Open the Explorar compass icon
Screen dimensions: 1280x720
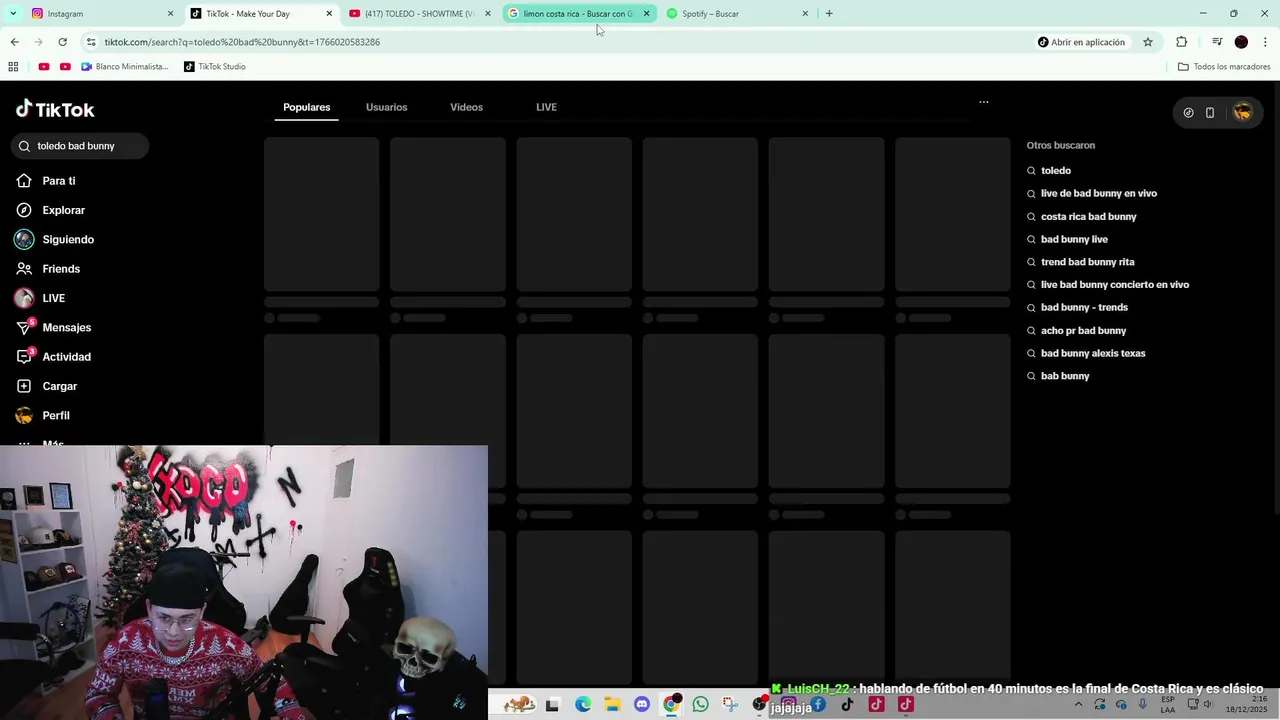[24, 210]
